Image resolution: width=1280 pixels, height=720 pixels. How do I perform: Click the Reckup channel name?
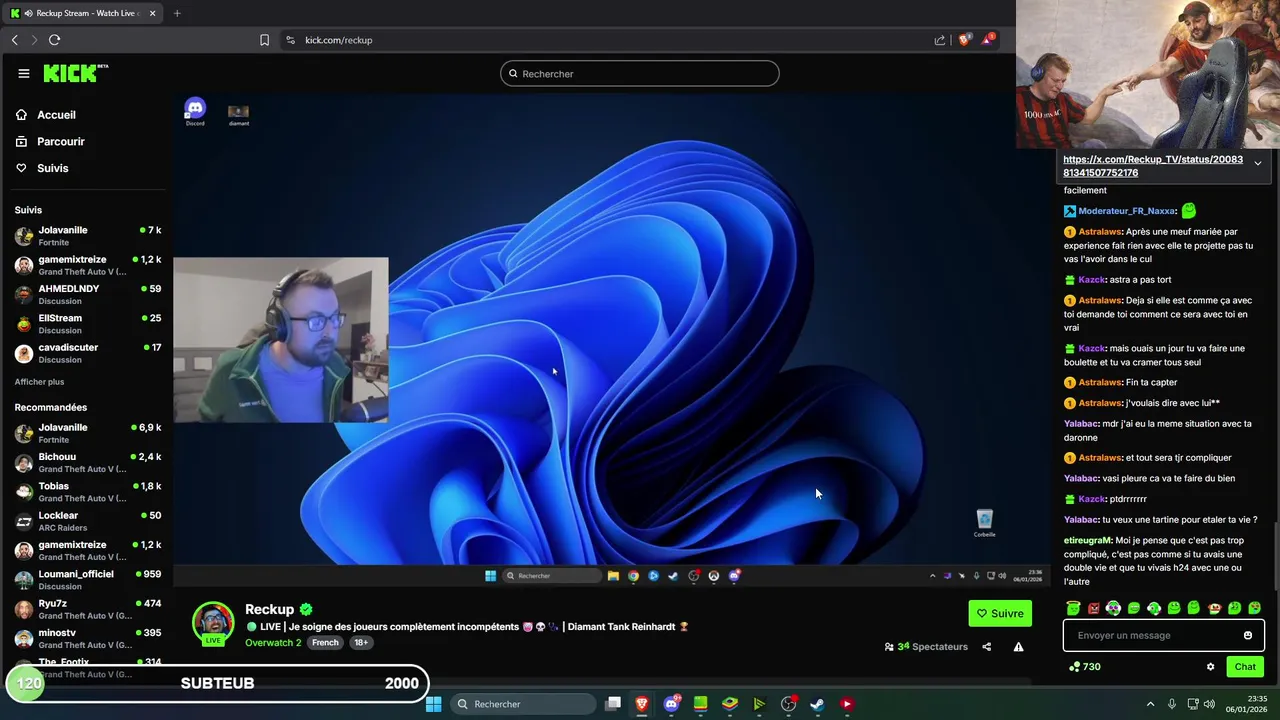(x=270, y=609)
